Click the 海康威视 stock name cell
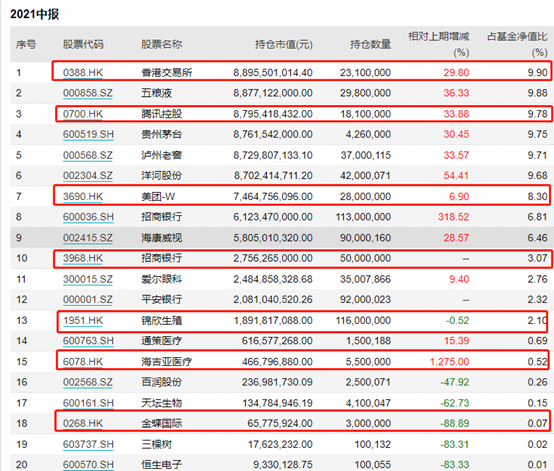Screen dimensions: 554x471 (x=162, y=238)
